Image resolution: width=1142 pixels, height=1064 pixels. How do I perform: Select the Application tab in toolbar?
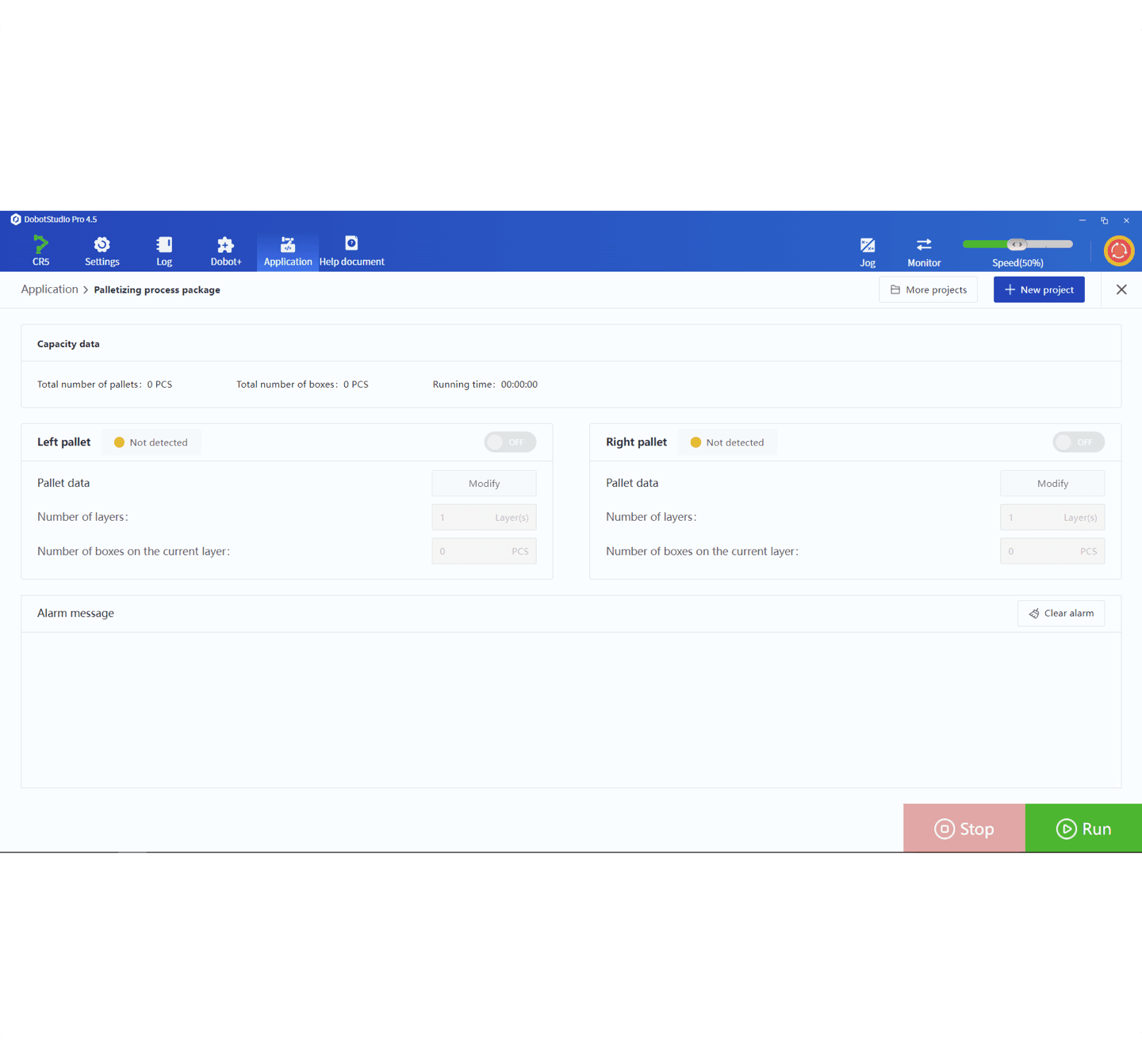(x=288, y=251)
